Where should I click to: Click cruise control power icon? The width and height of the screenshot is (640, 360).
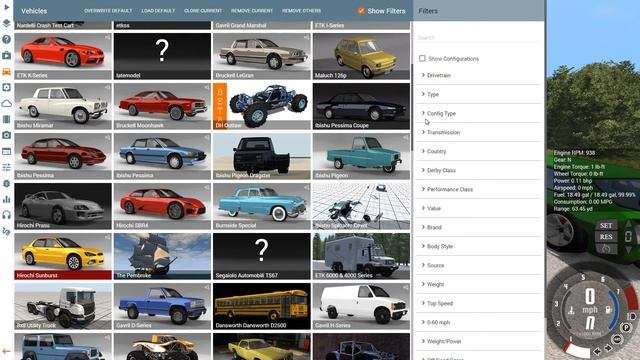[606, 249]
